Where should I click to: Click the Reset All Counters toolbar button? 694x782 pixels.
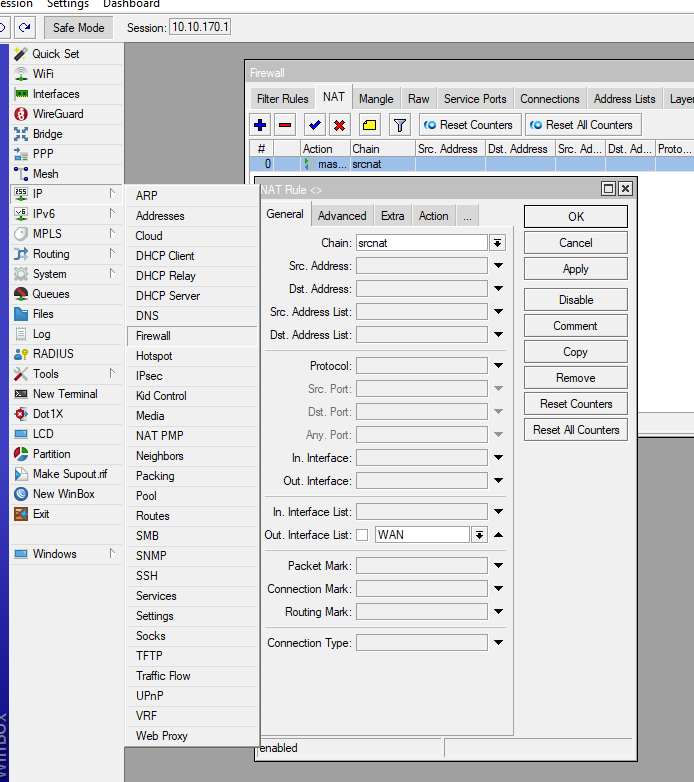[581, 125]
